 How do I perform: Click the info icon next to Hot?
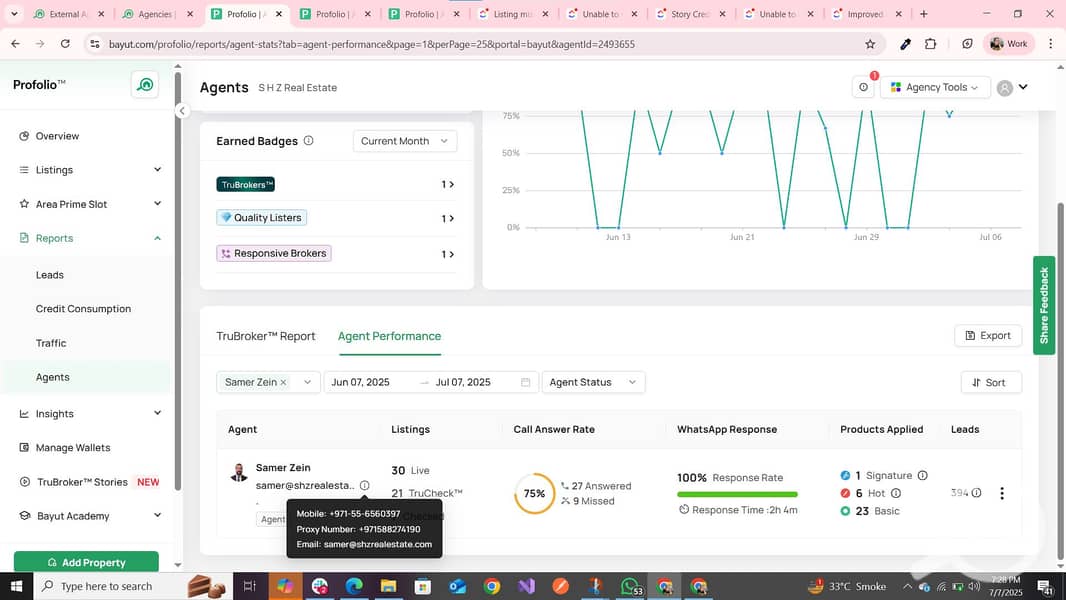[896, 493]
